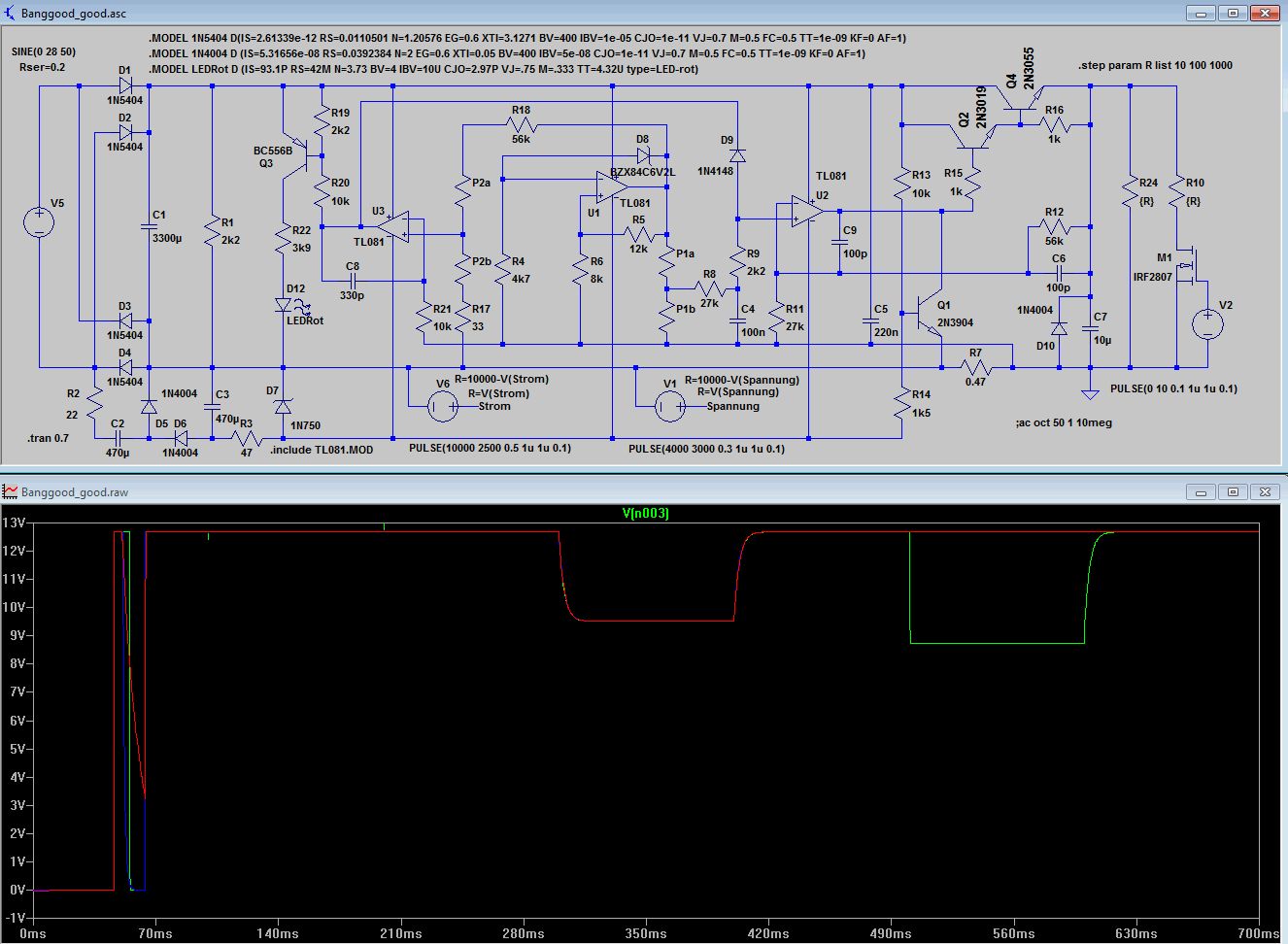The width and height of the screenshot is (1288, 944).
Task: Click the R=10000-V(Strom) expression text
Action: pyautogui.click(x=501, y=379)
